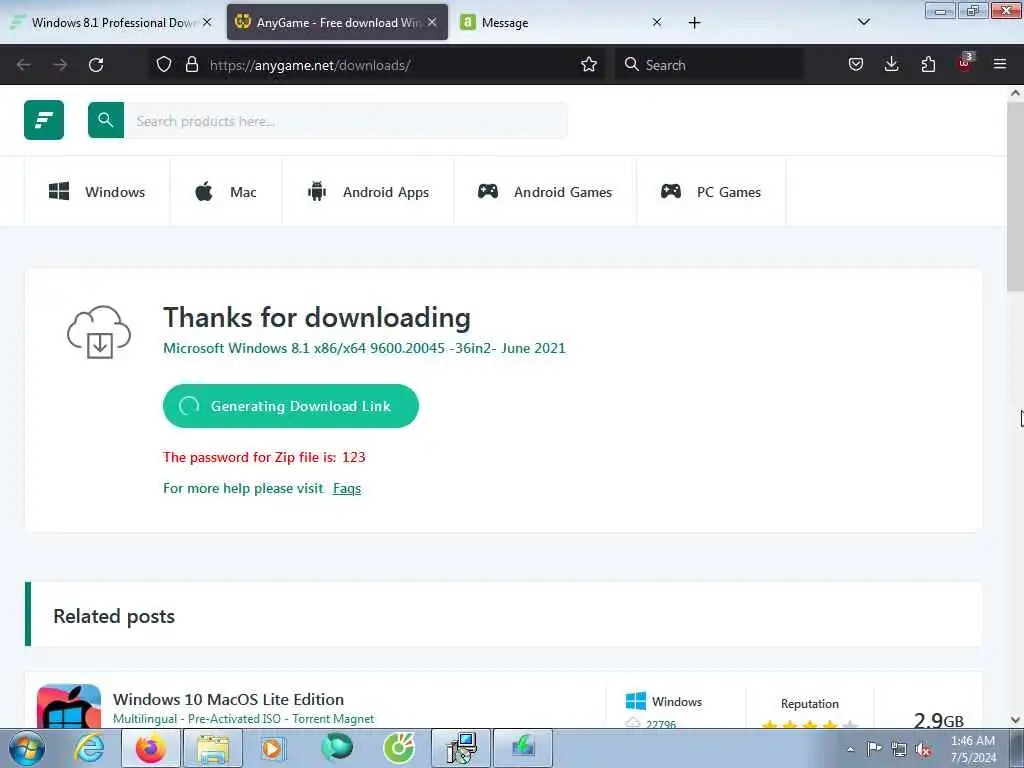
Task: Open the Windows category
Action: 97,192
